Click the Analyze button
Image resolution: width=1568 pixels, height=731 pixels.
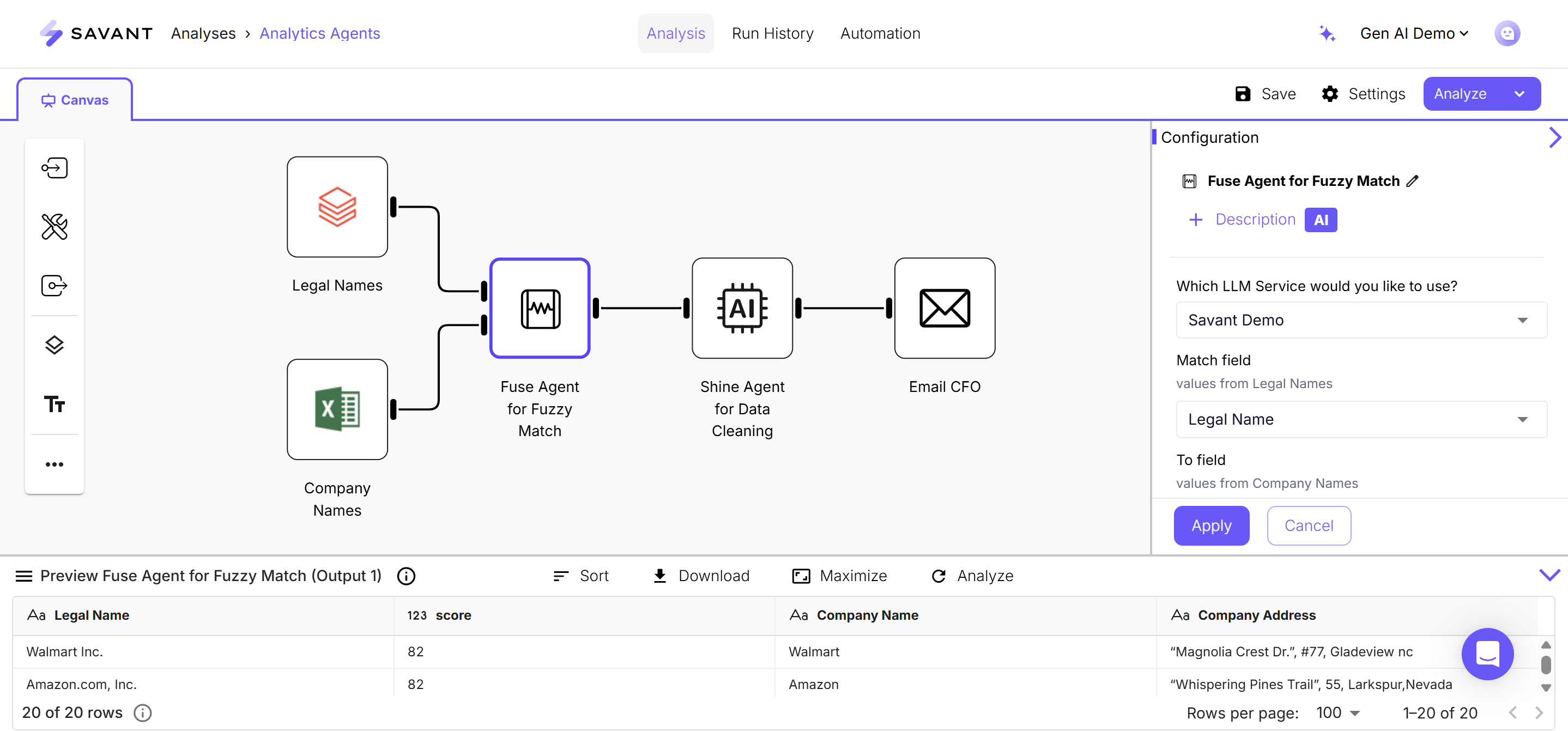tap(1460, 94)
